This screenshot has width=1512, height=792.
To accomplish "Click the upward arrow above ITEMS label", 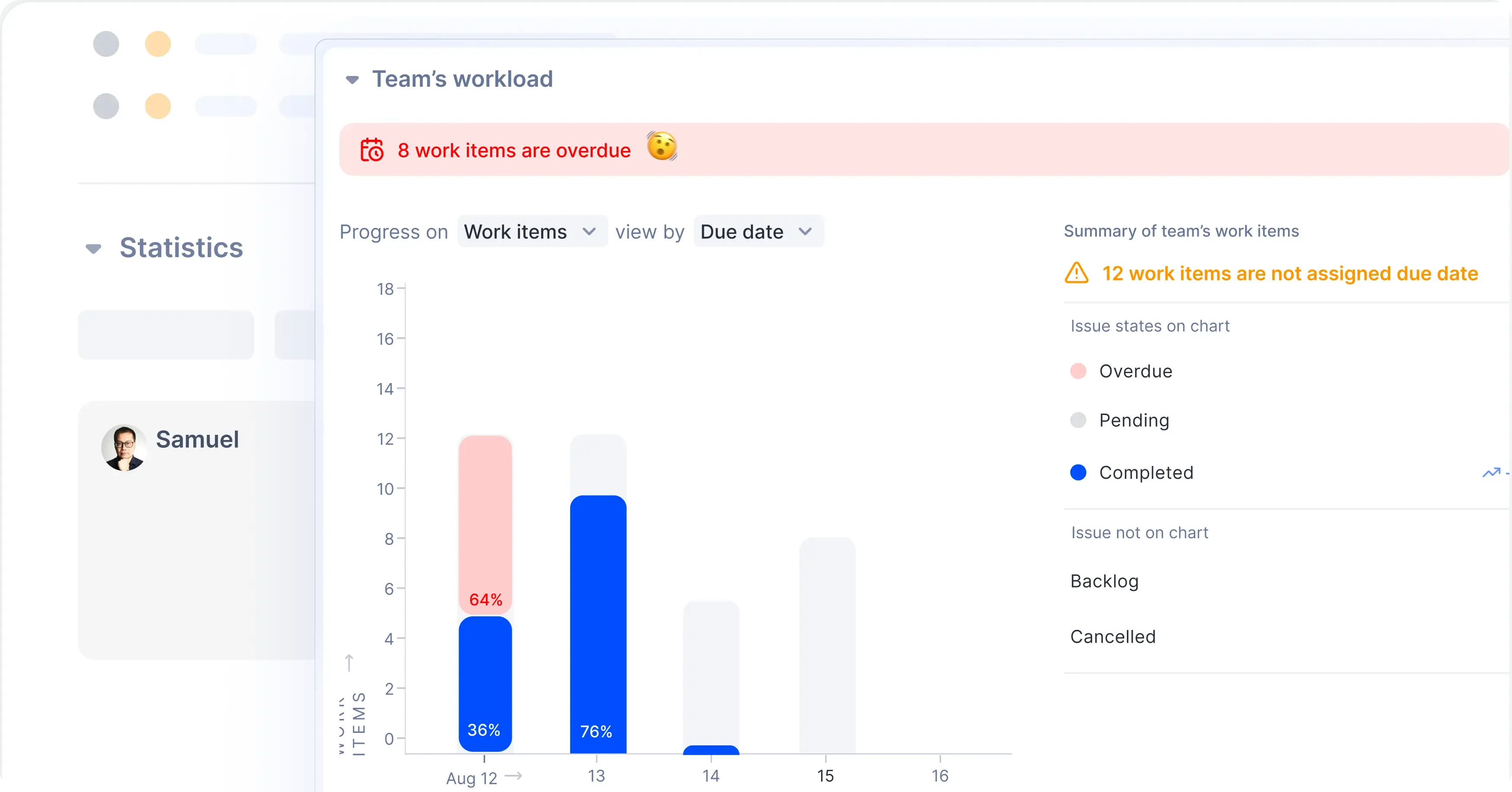I will (x=349, y=662).
